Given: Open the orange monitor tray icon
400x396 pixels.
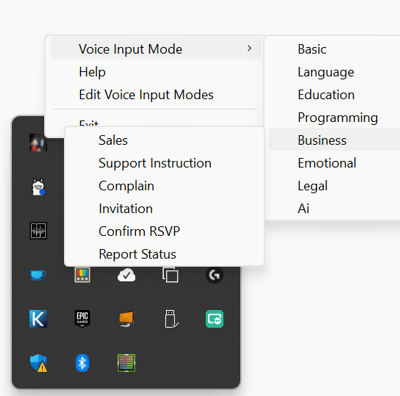Looking at the screenshot, I should pos(126,319).
